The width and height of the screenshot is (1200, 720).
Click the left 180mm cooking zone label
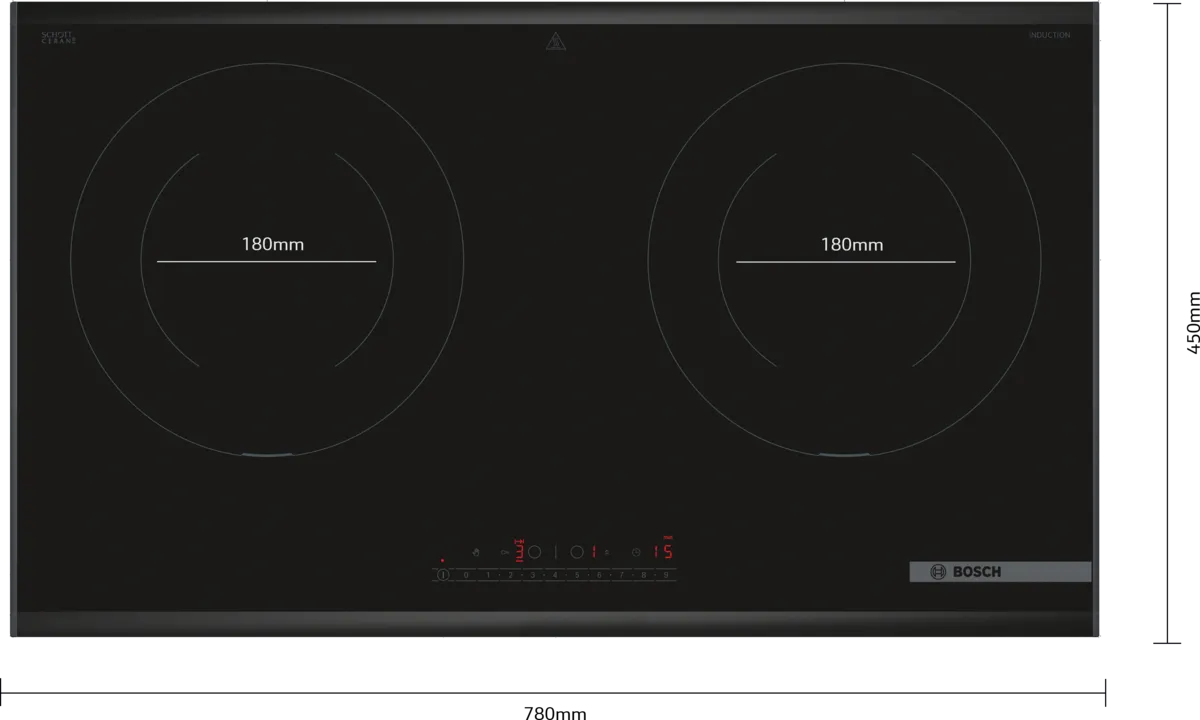tap(272, 244)
